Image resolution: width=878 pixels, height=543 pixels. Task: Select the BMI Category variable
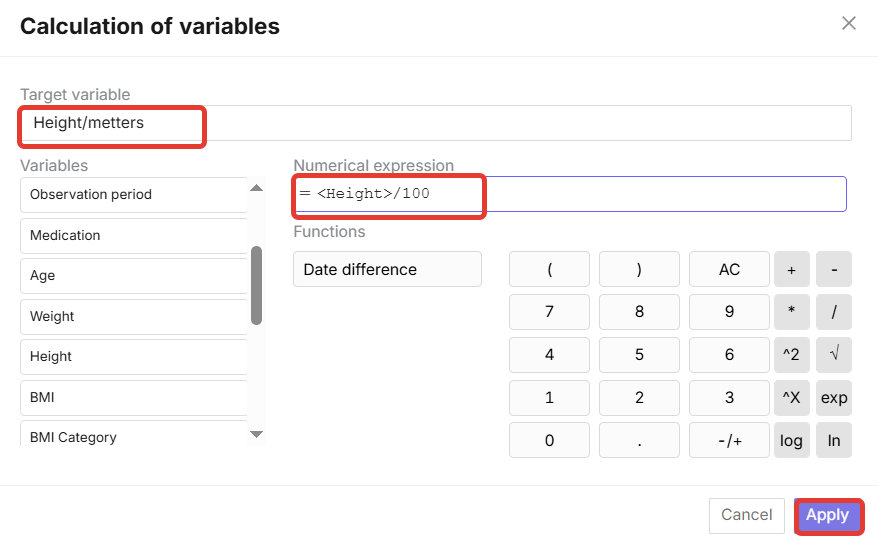tap(133, 437)
